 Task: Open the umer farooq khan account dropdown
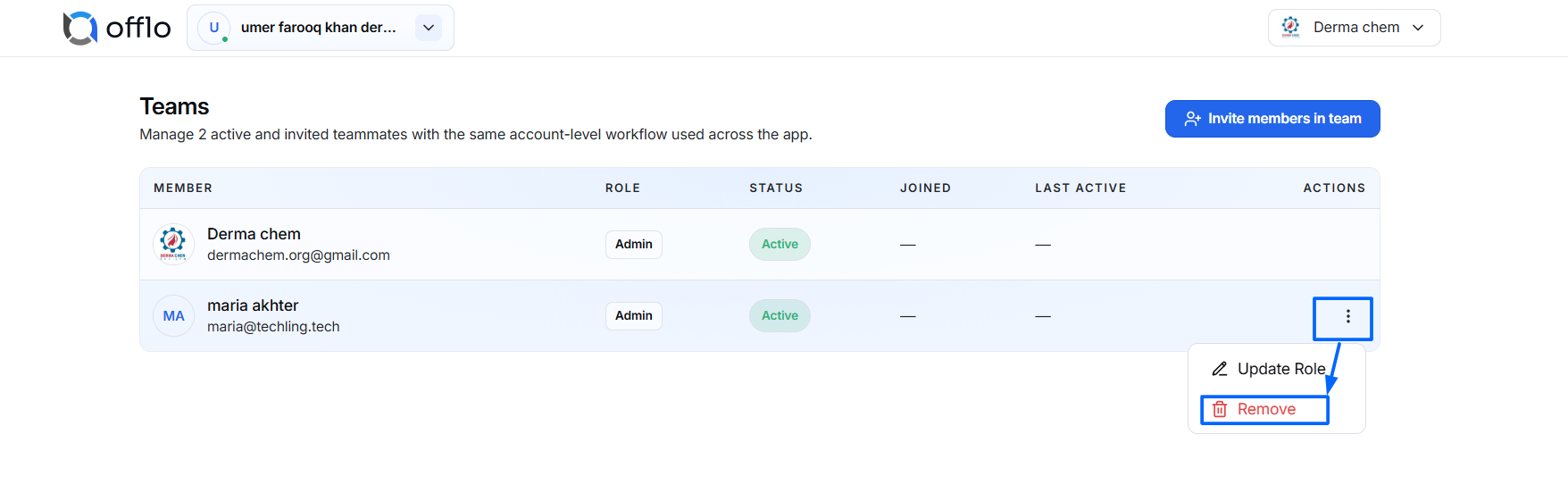(320, 28)
